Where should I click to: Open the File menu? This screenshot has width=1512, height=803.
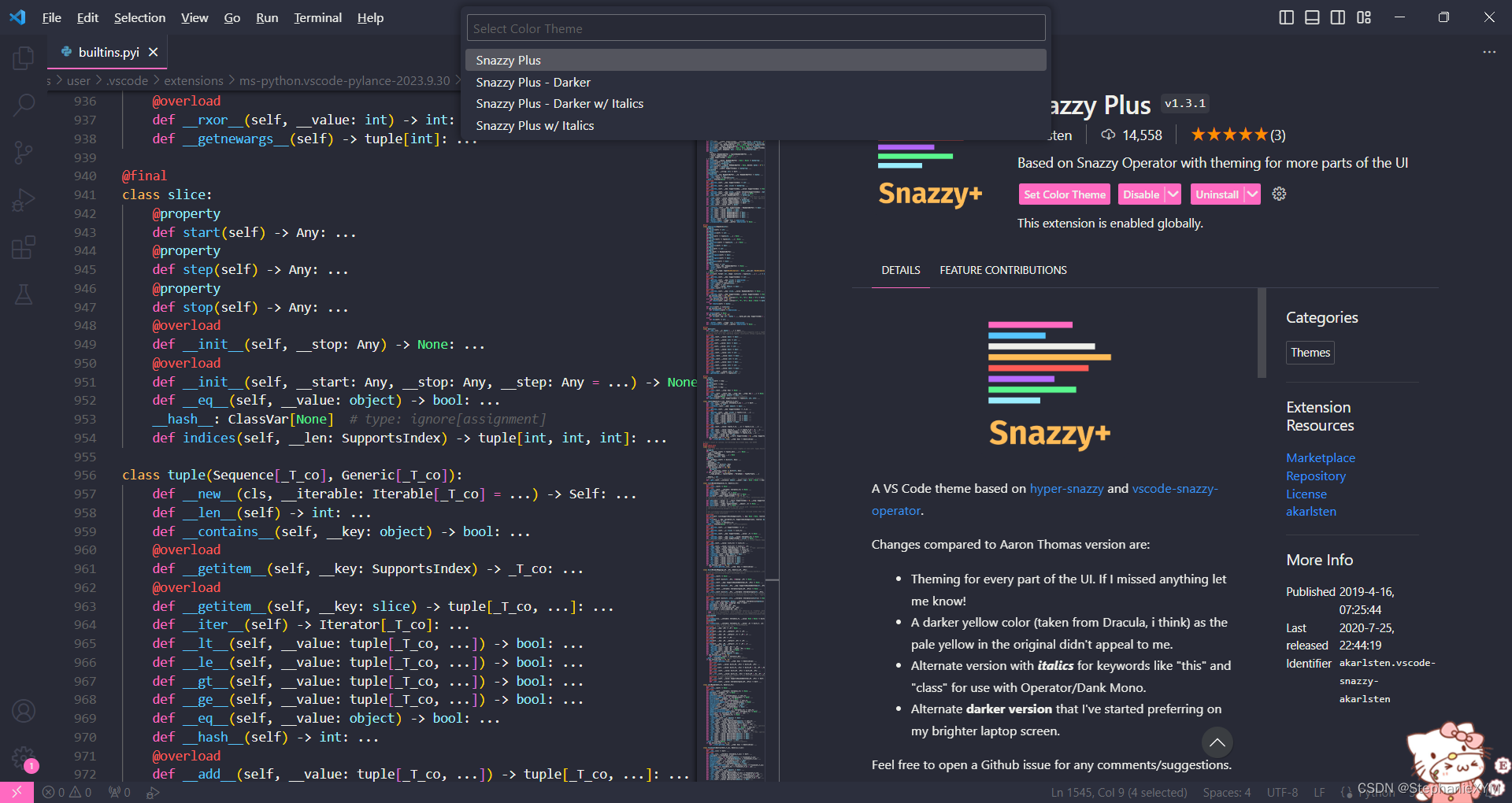[x=51, y=17]
